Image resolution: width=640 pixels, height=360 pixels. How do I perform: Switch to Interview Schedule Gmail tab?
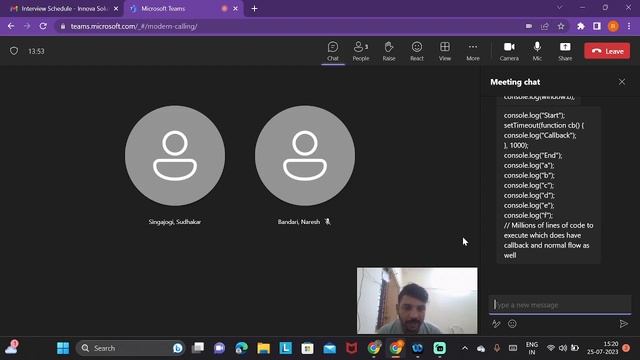tap(64, 9)
